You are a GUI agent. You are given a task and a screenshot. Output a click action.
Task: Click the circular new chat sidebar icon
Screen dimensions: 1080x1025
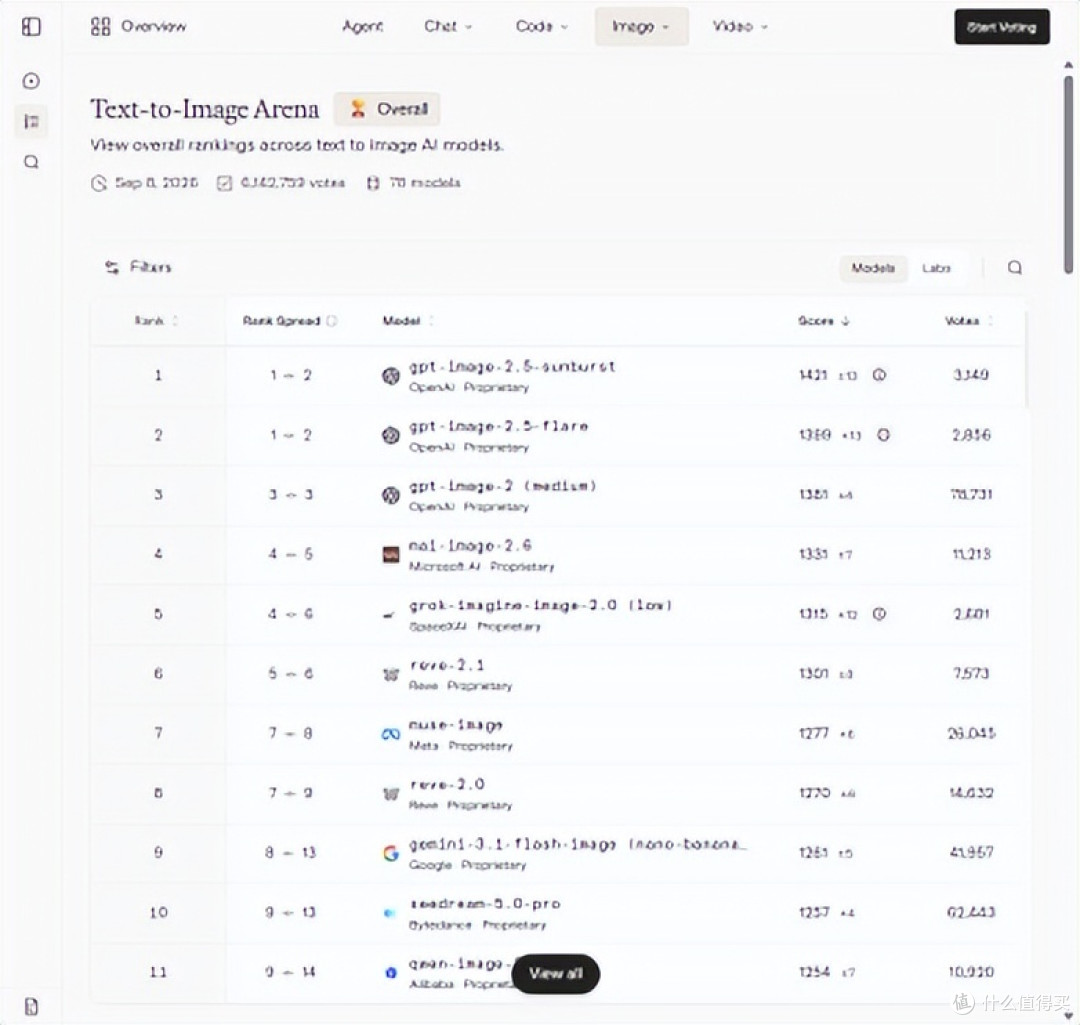pyautogui.click(x=31, y=81)
